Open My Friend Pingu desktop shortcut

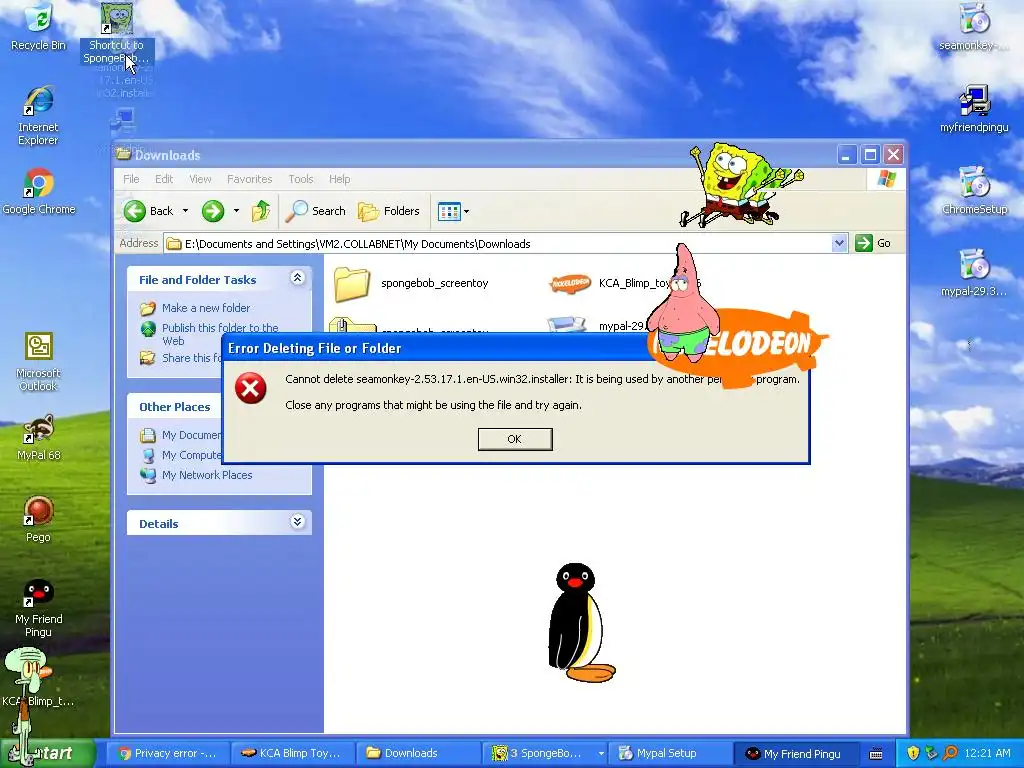pyautogui.click(x=39, y=608)
